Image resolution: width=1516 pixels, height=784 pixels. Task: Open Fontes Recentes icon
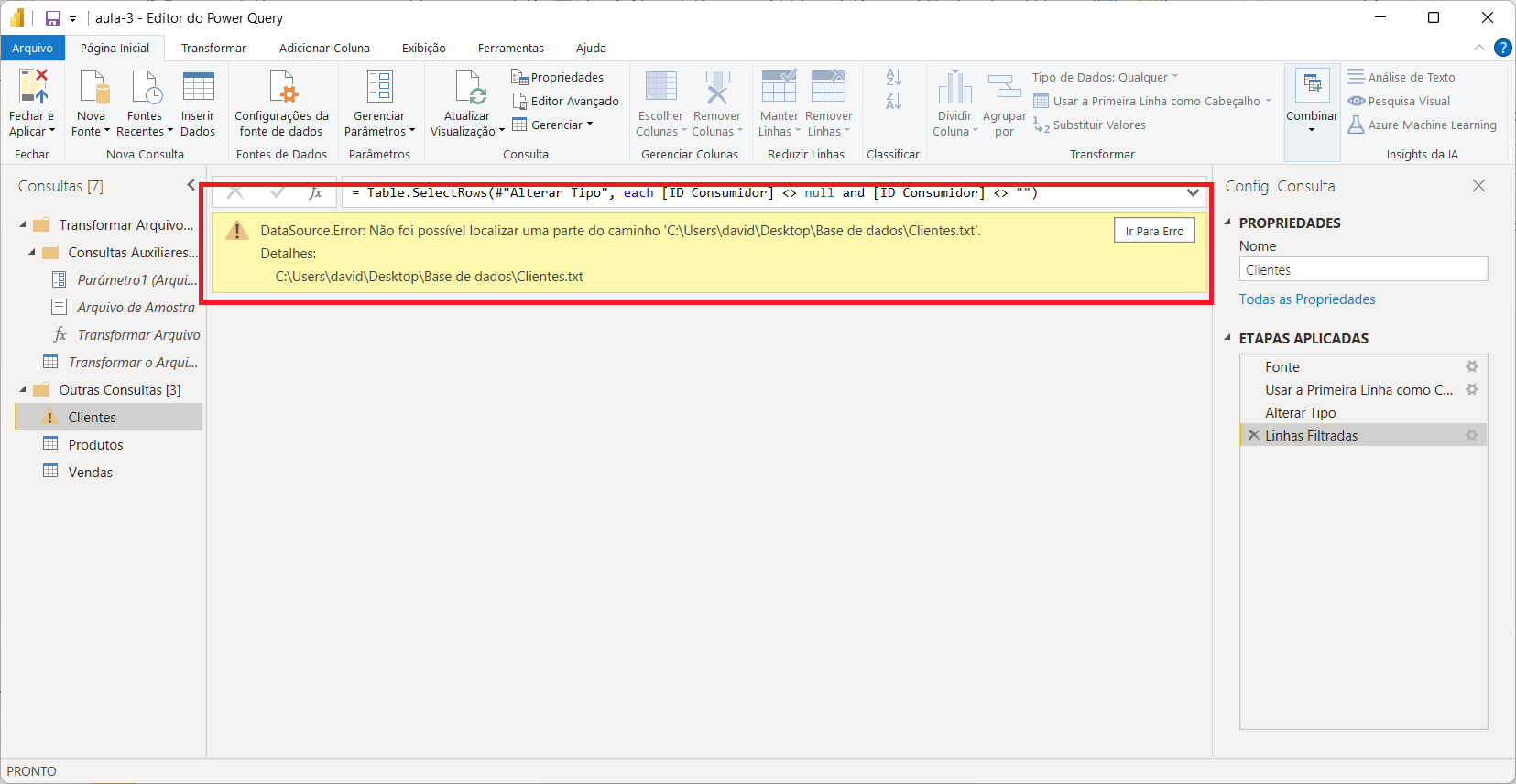(146, 87)
